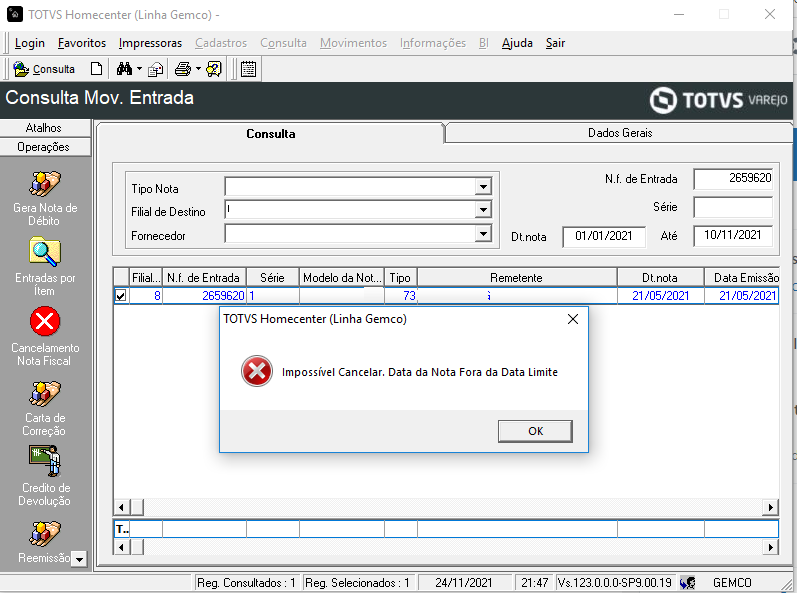This screenshot has height=593, width=797.
Task: Click the Modelo da Not... column header
Action: pyautogui.click(x=342, y=278)
